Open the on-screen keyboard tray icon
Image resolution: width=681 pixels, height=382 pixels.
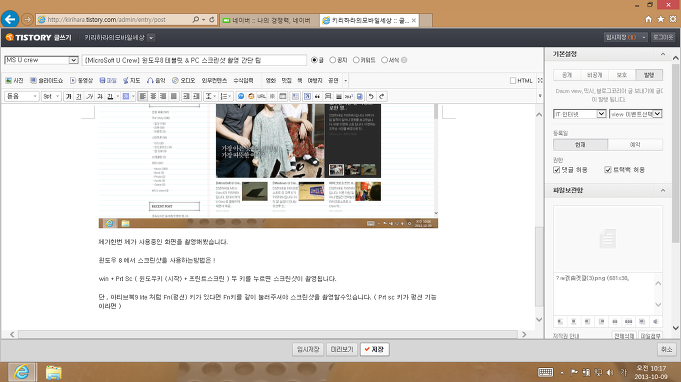[545, 372]
